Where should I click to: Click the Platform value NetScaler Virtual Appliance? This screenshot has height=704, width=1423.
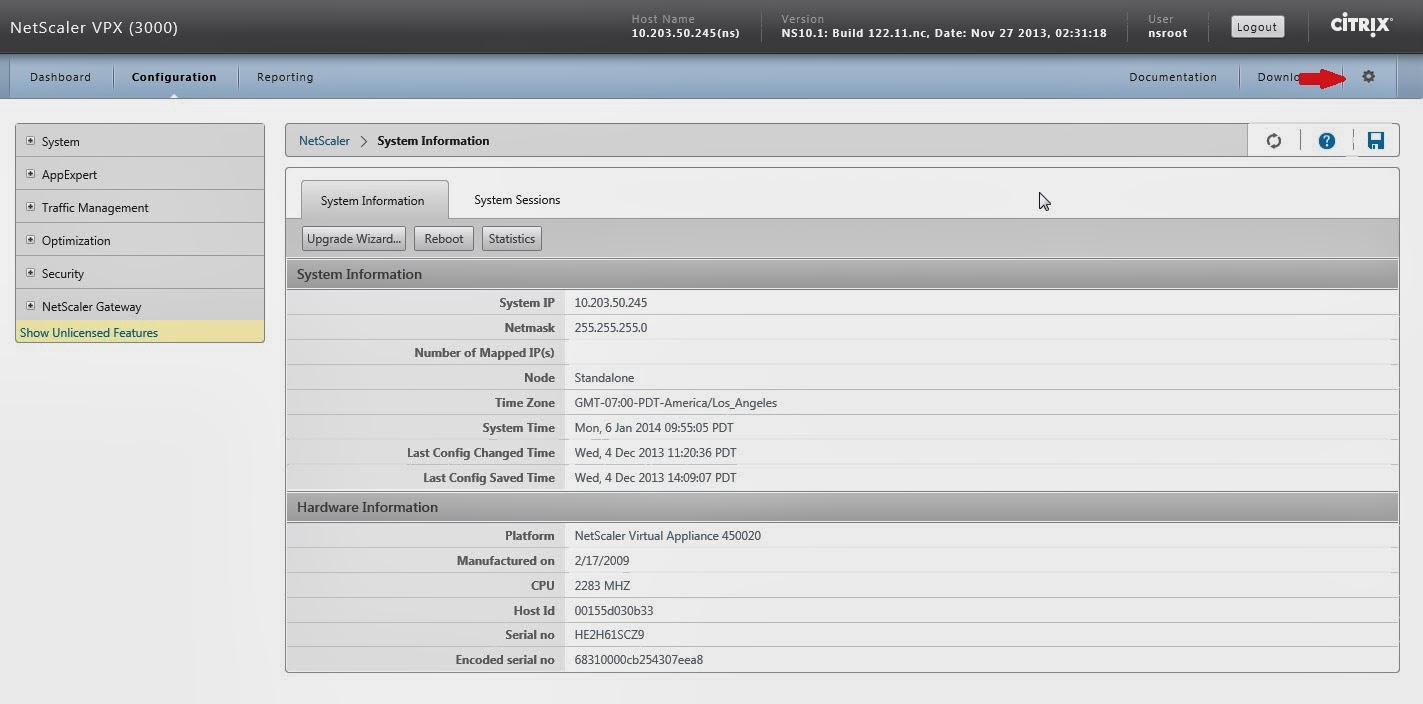coord(667,536)
